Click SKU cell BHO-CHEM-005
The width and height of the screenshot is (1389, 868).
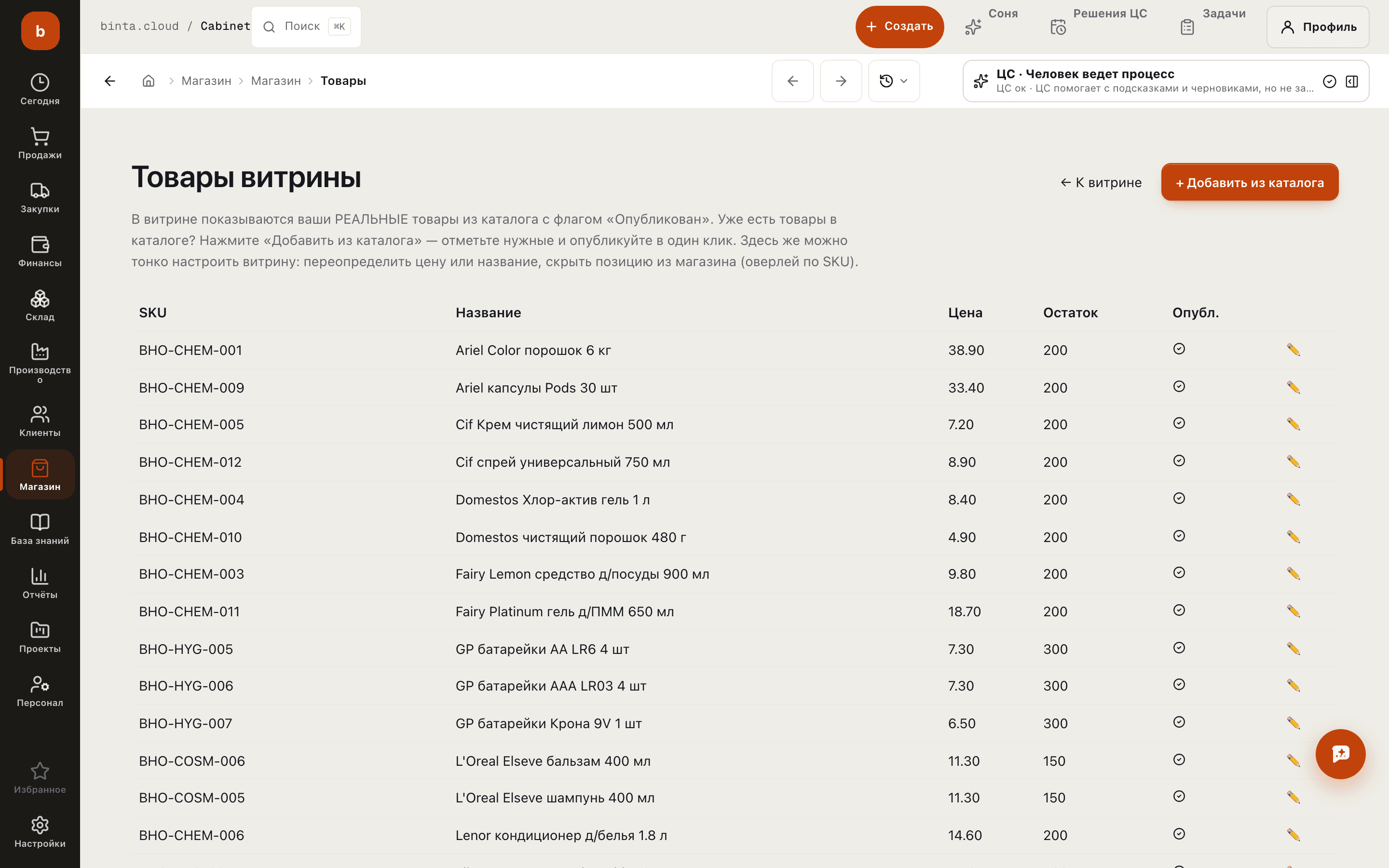(x=191, y=425)
